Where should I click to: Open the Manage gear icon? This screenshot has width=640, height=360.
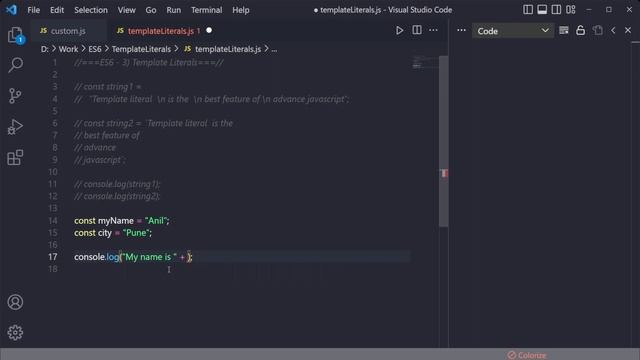click(16, 333)
